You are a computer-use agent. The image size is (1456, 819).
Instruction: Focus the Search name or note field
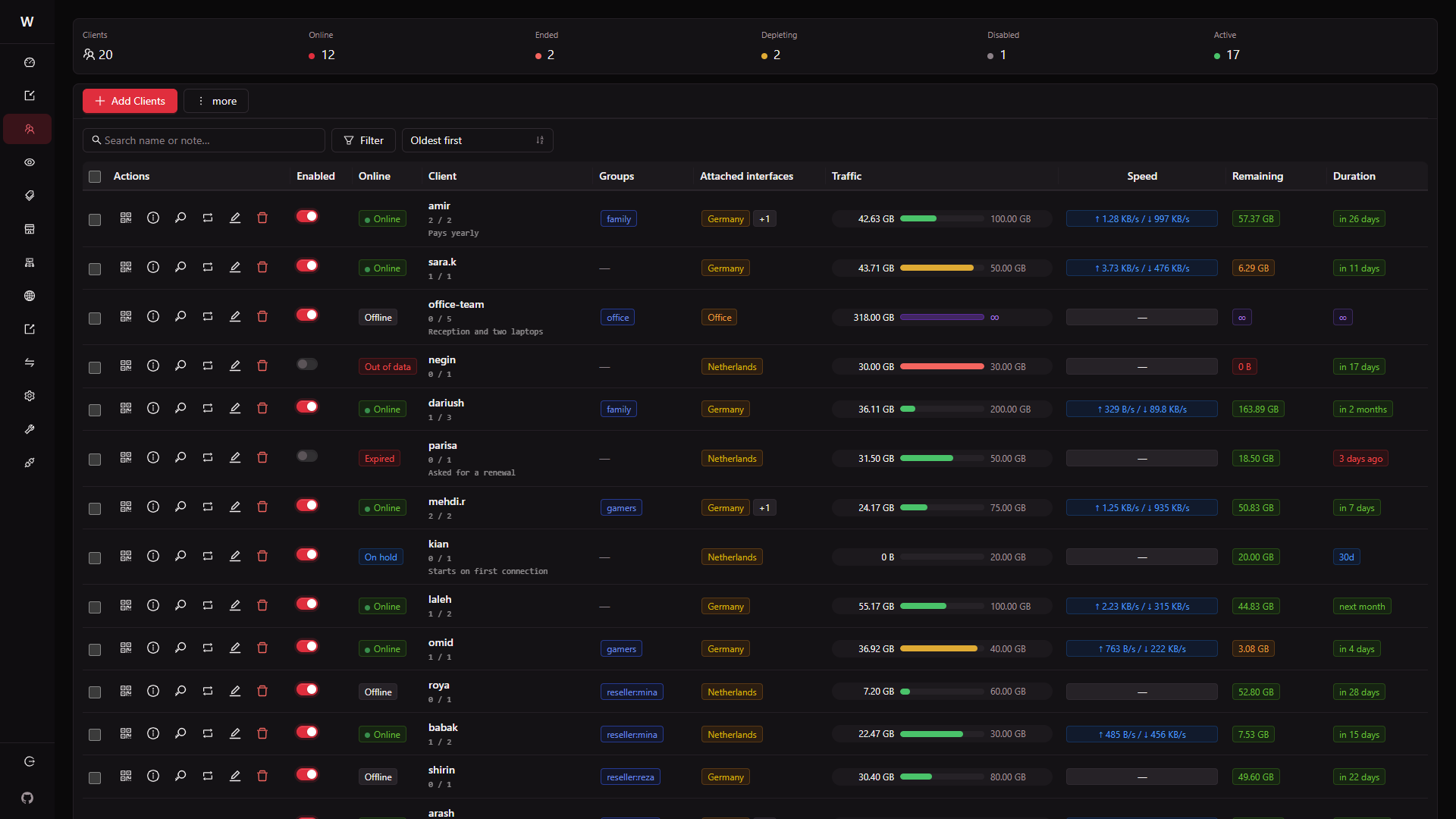pyautogui.click(x=204, y=140)
